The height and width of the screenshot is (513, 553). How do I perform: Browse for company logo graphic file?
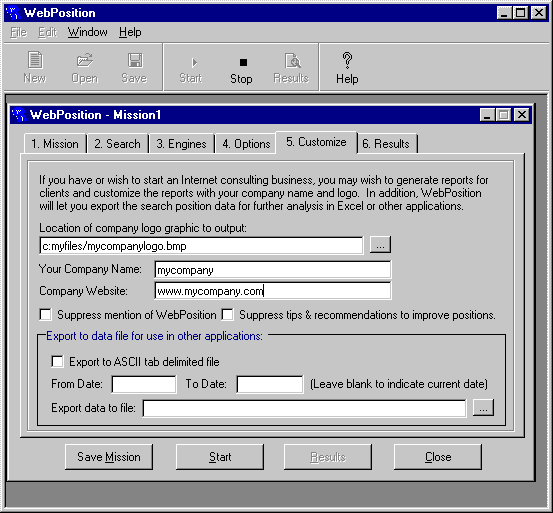(x=380, y=245)
